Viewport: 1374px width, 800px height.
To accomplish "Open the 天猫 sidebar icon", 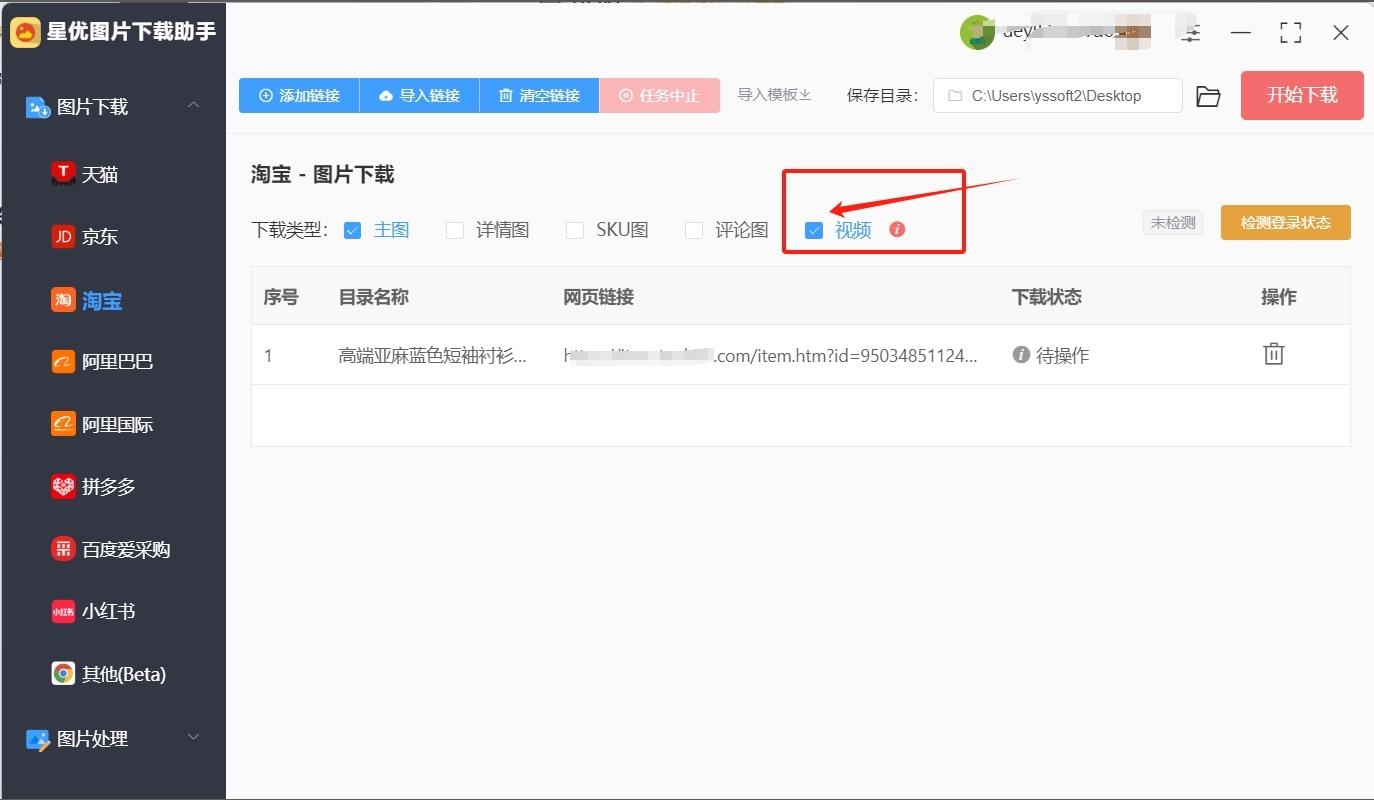I will click(63, 174).
